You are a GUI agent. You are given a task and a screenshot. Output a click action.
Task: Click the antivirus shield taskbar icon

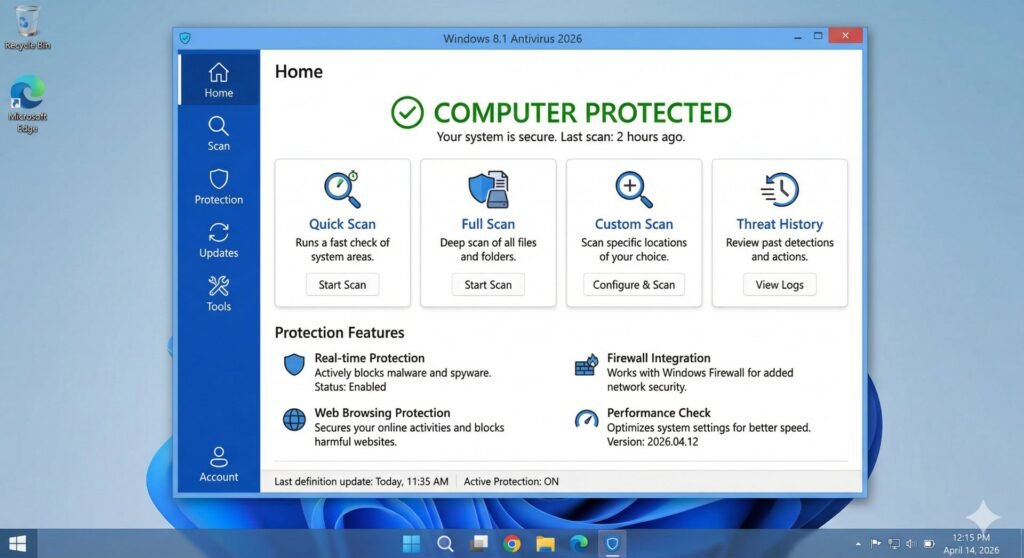pyautogui.click(x=613, y=544)
